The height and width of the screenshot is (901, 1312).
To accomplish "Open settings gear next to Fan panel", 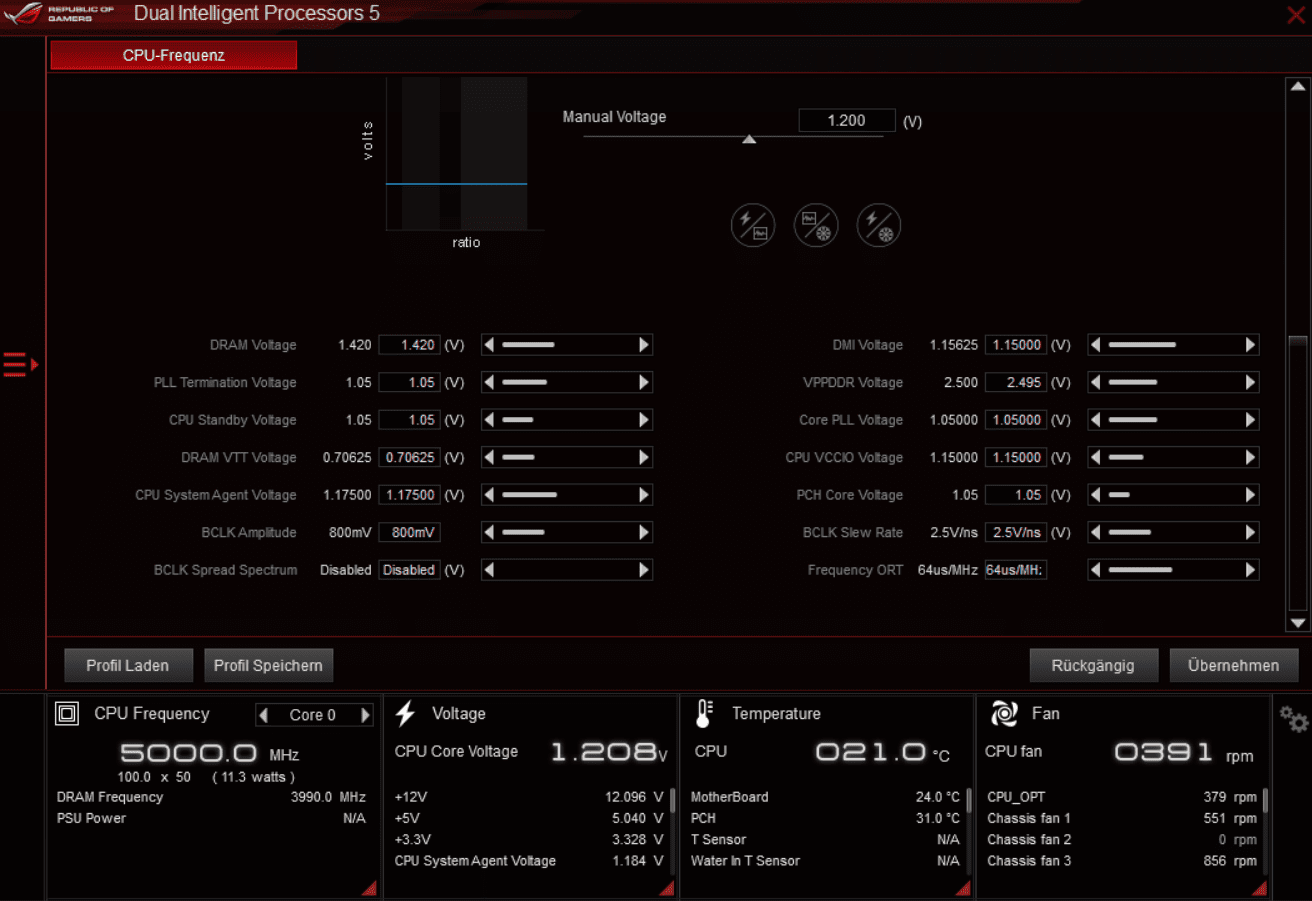I will (1294, 718).
